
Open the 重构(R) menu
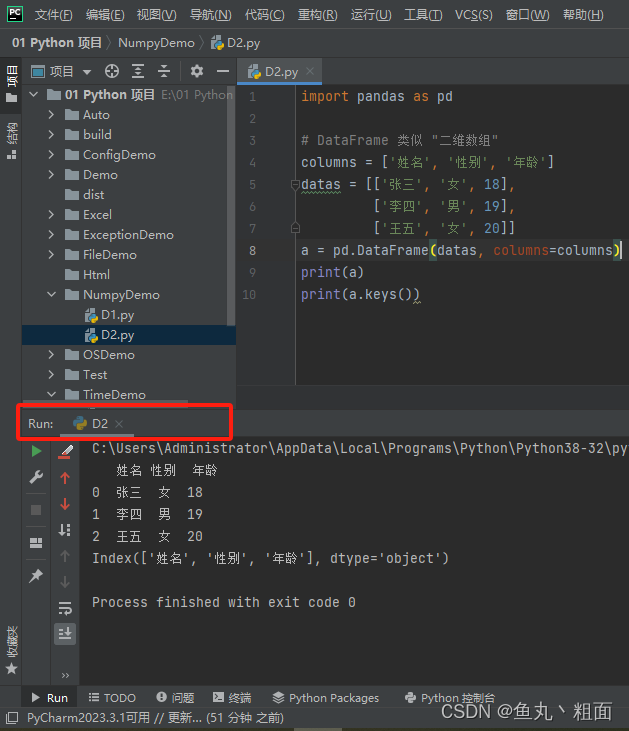pyautogui.click(x=317, y=15)
